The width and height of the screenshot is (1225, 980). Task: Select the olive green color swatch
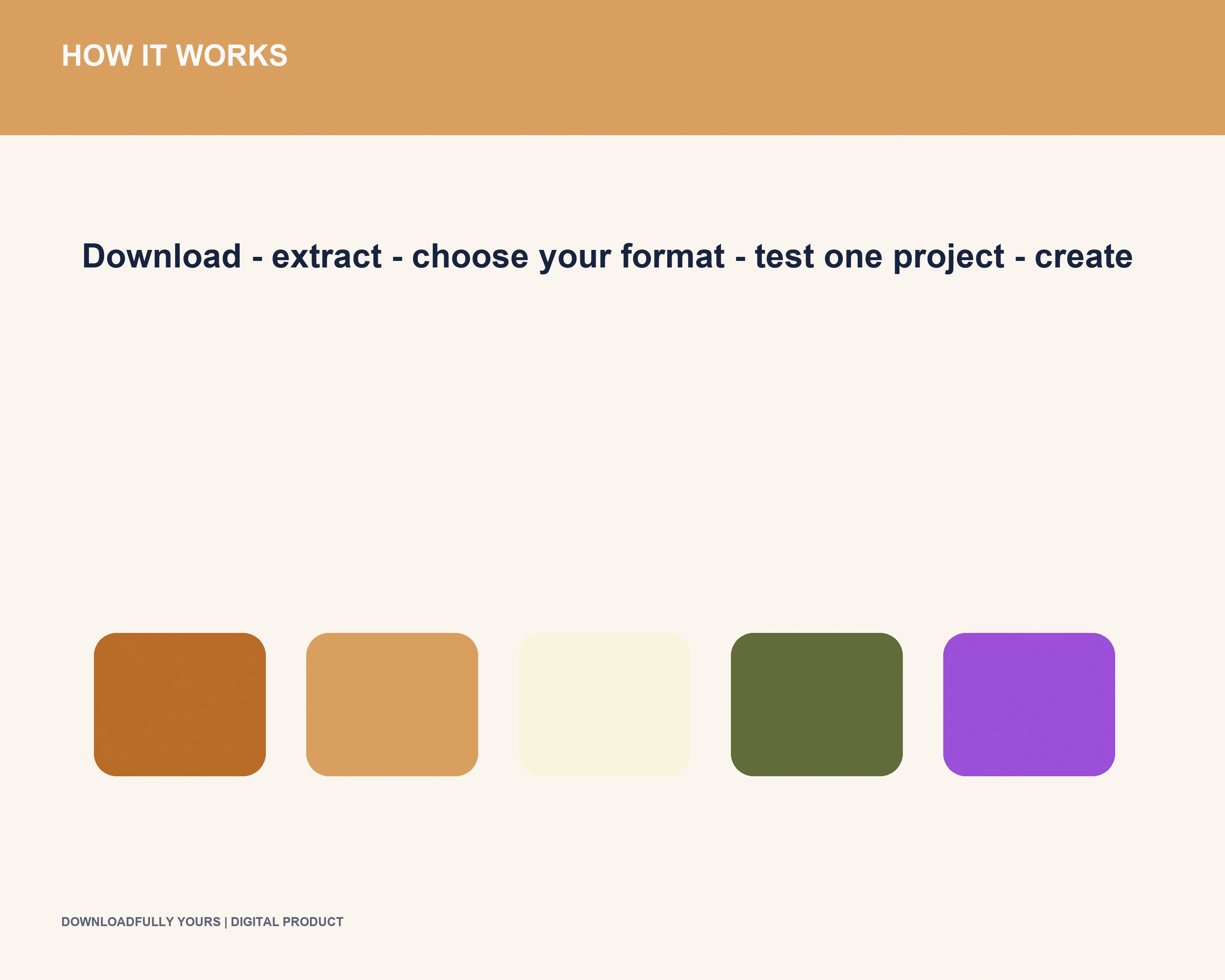(x=817, y=704)
